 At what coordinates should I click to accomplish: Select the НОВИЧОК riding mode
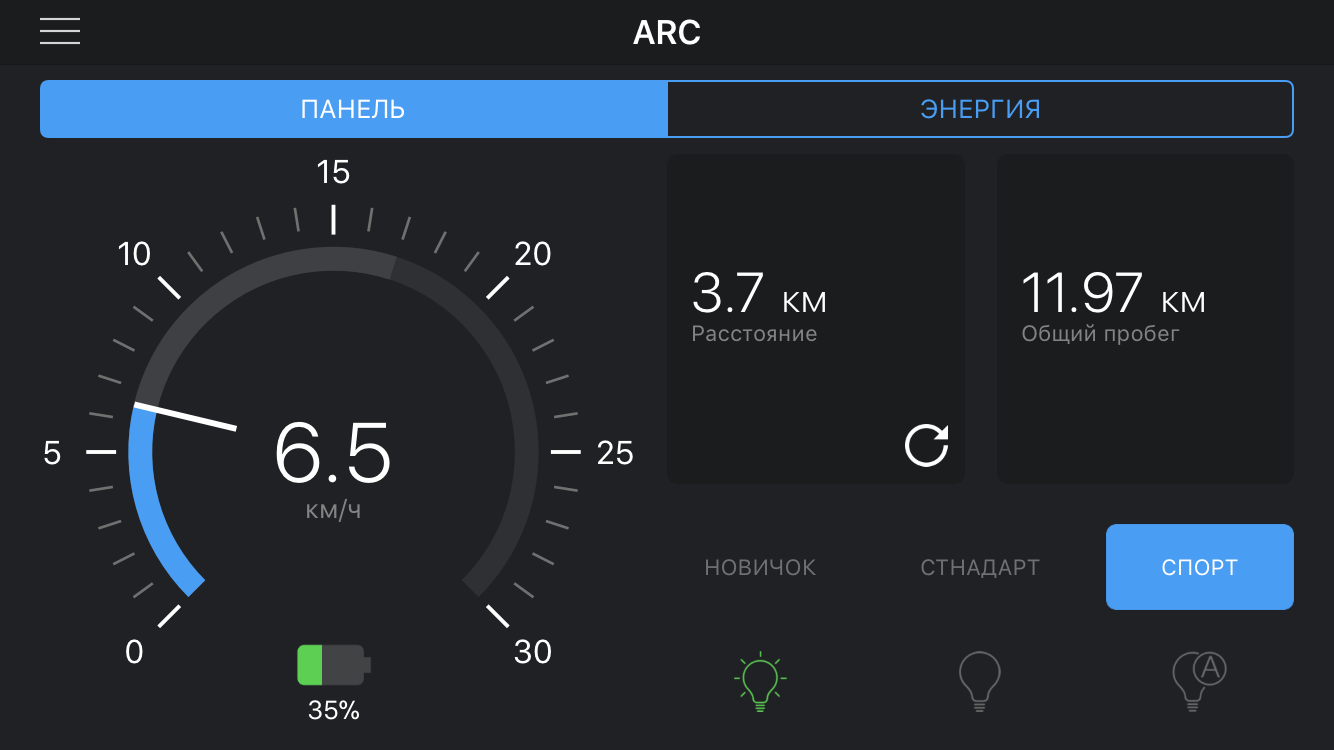click(x=760, y=568)
